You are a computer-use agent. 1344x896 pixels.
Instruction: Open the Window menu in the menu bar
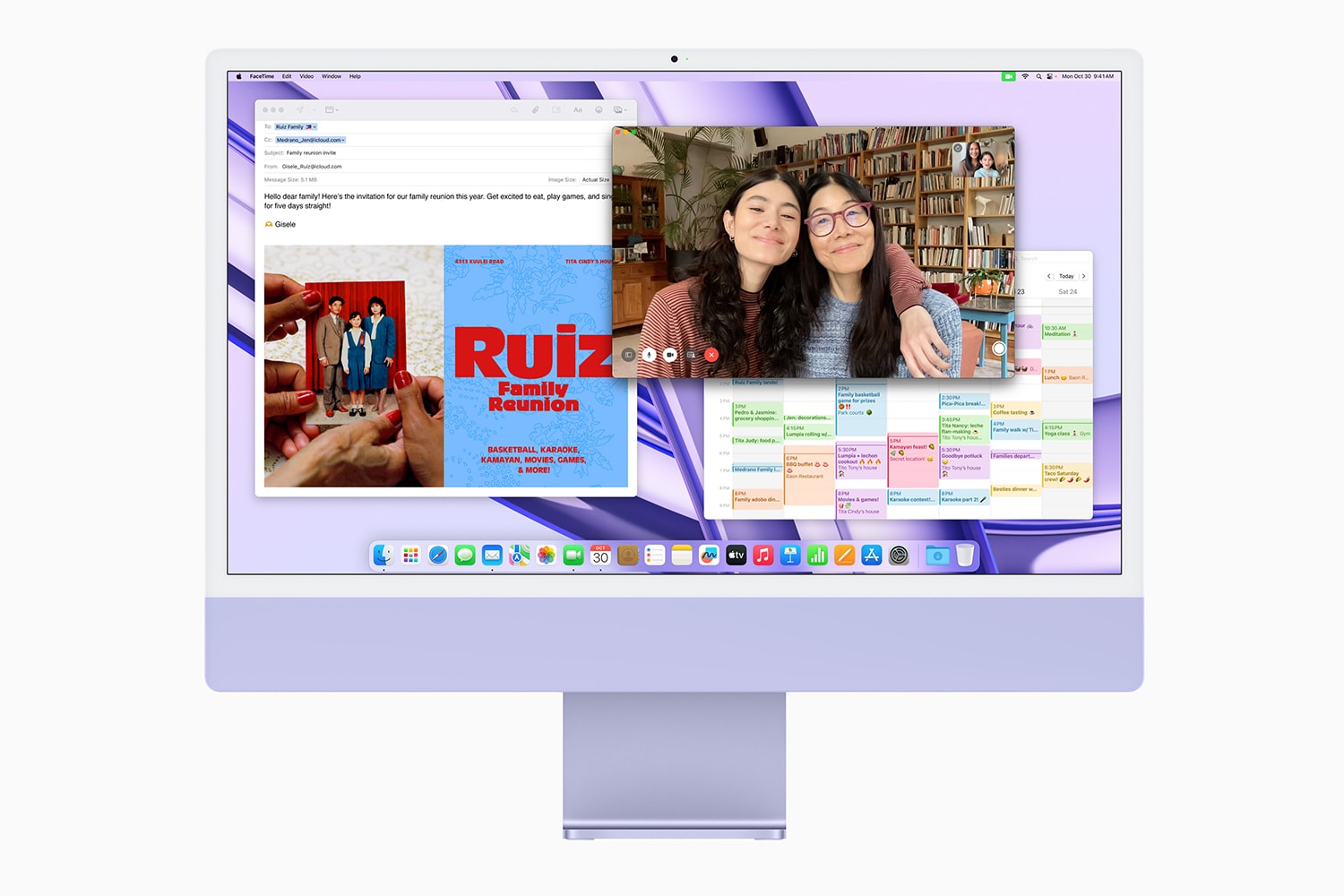(332, 76)
